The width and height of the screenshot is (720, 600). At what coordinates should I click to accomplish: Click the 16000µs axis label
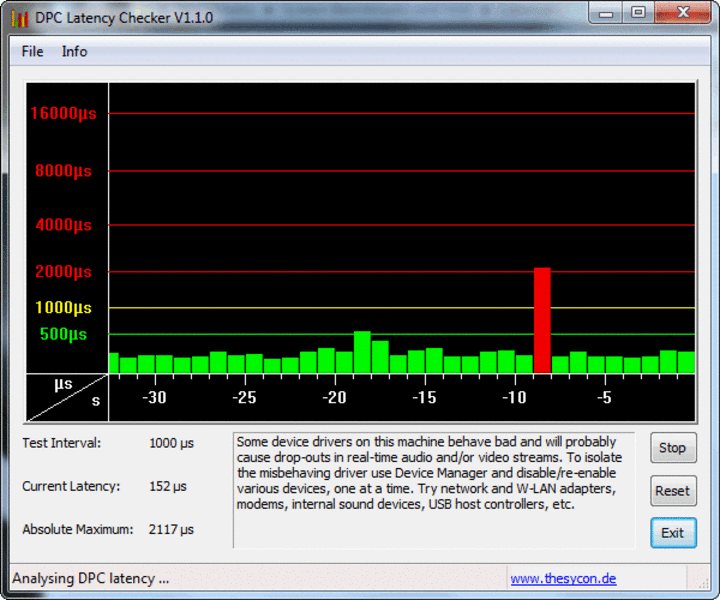[x=63, y=114]
